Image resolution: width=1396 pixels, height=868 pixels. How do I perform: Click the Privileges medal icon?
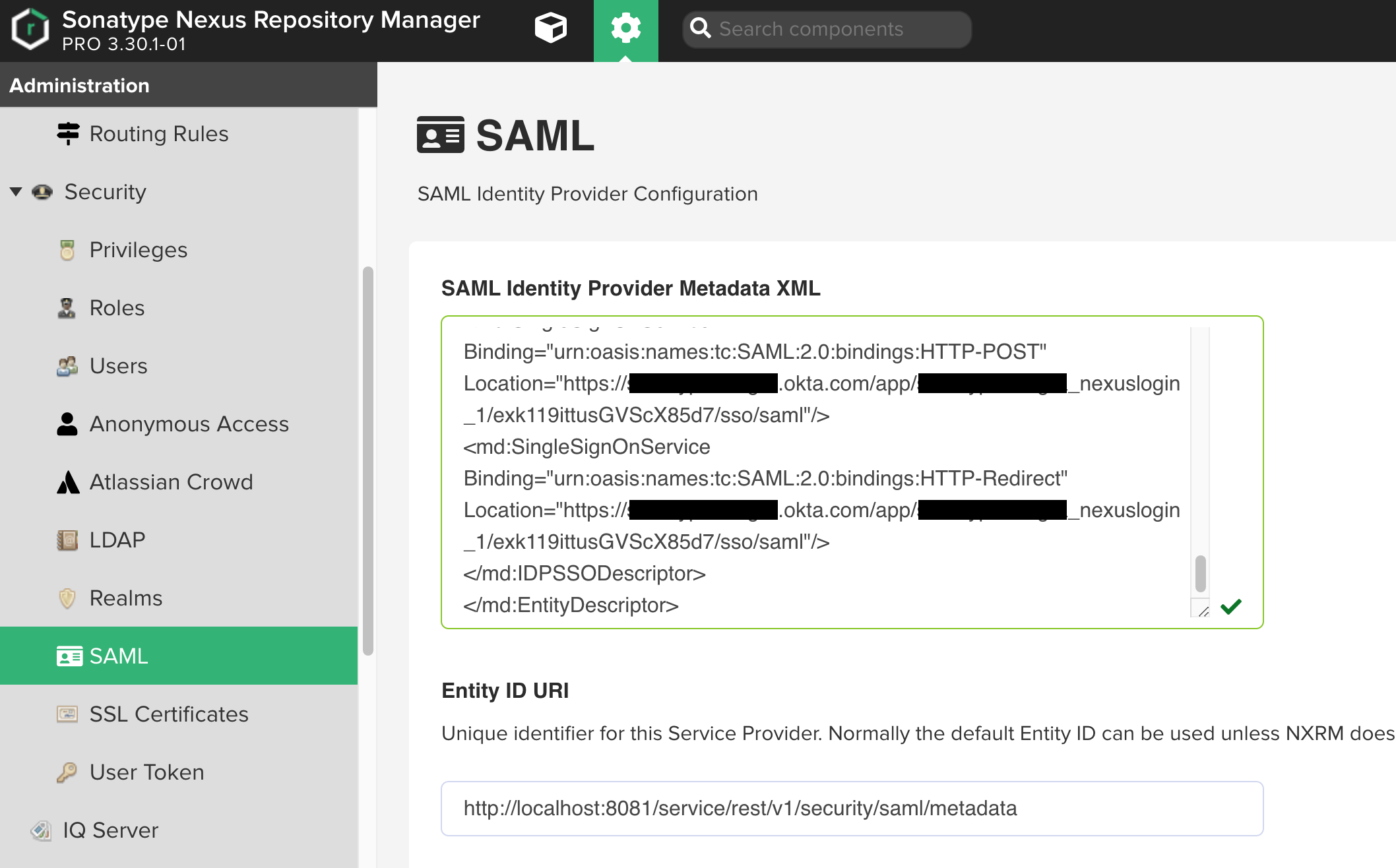point(67,250)
